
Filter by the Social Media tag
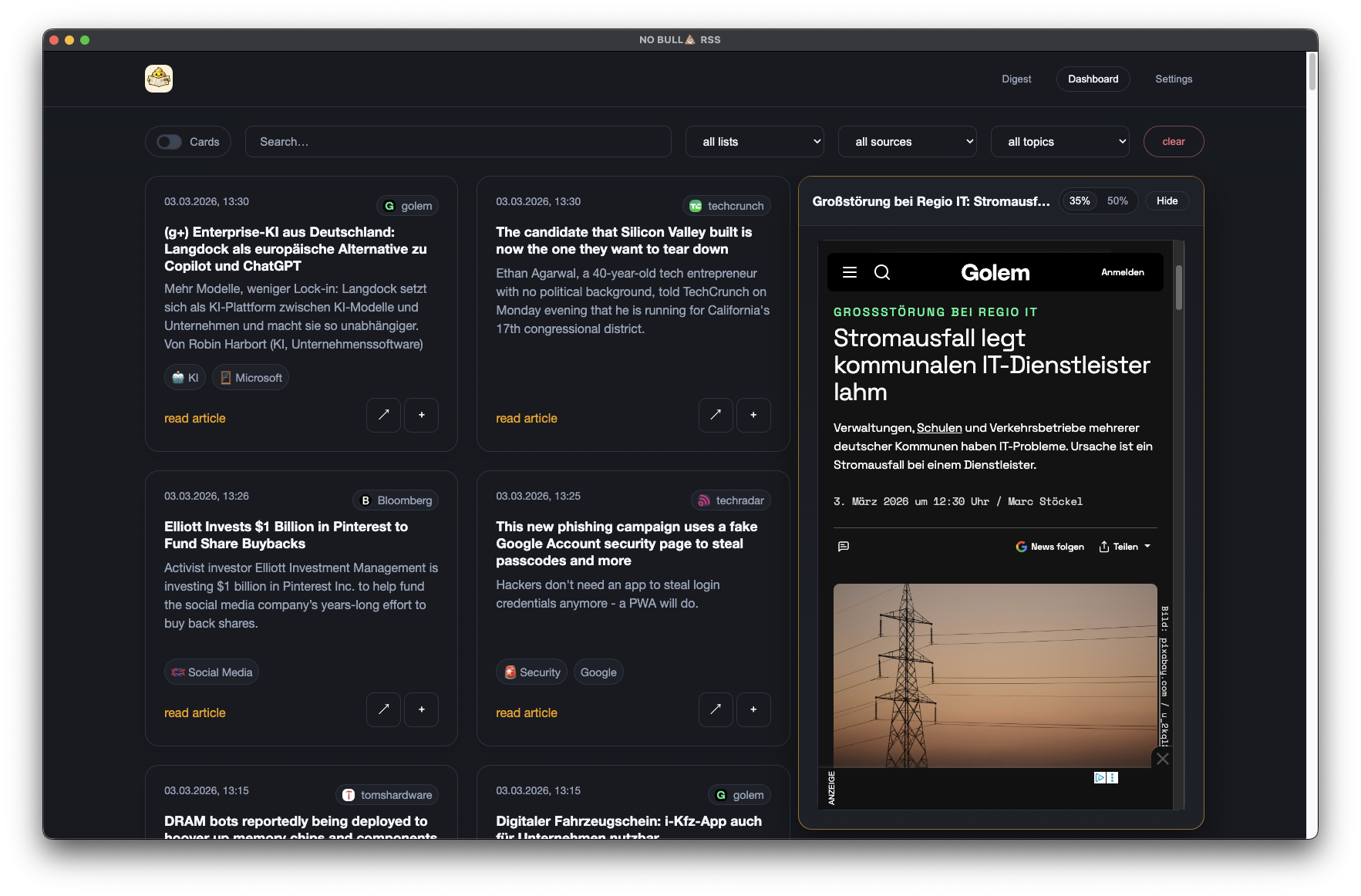(211, 672)
